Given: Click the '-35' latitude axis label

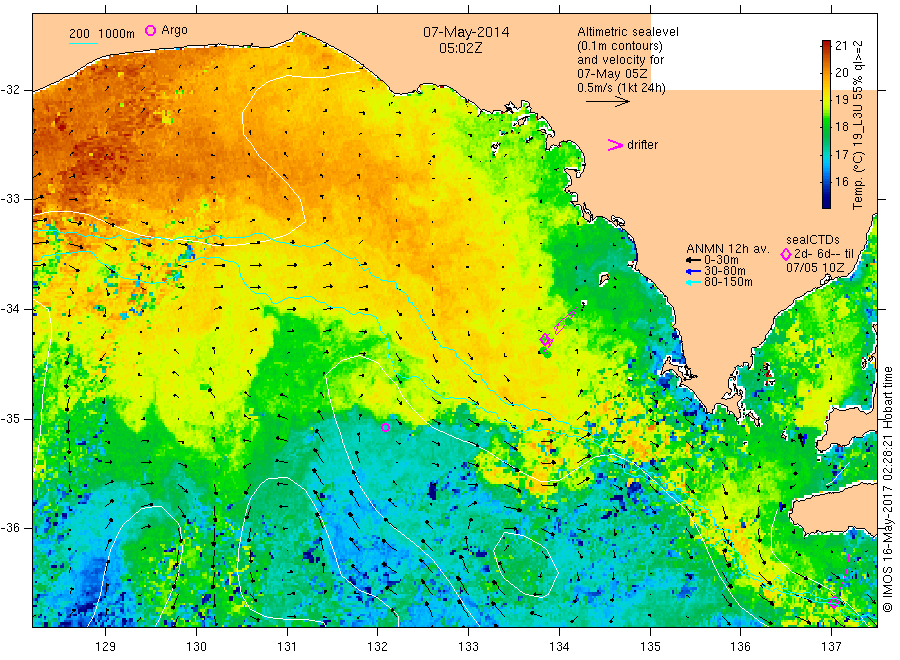Looking at the screenshot, I should pyautogui.click(x=11, y=419).
